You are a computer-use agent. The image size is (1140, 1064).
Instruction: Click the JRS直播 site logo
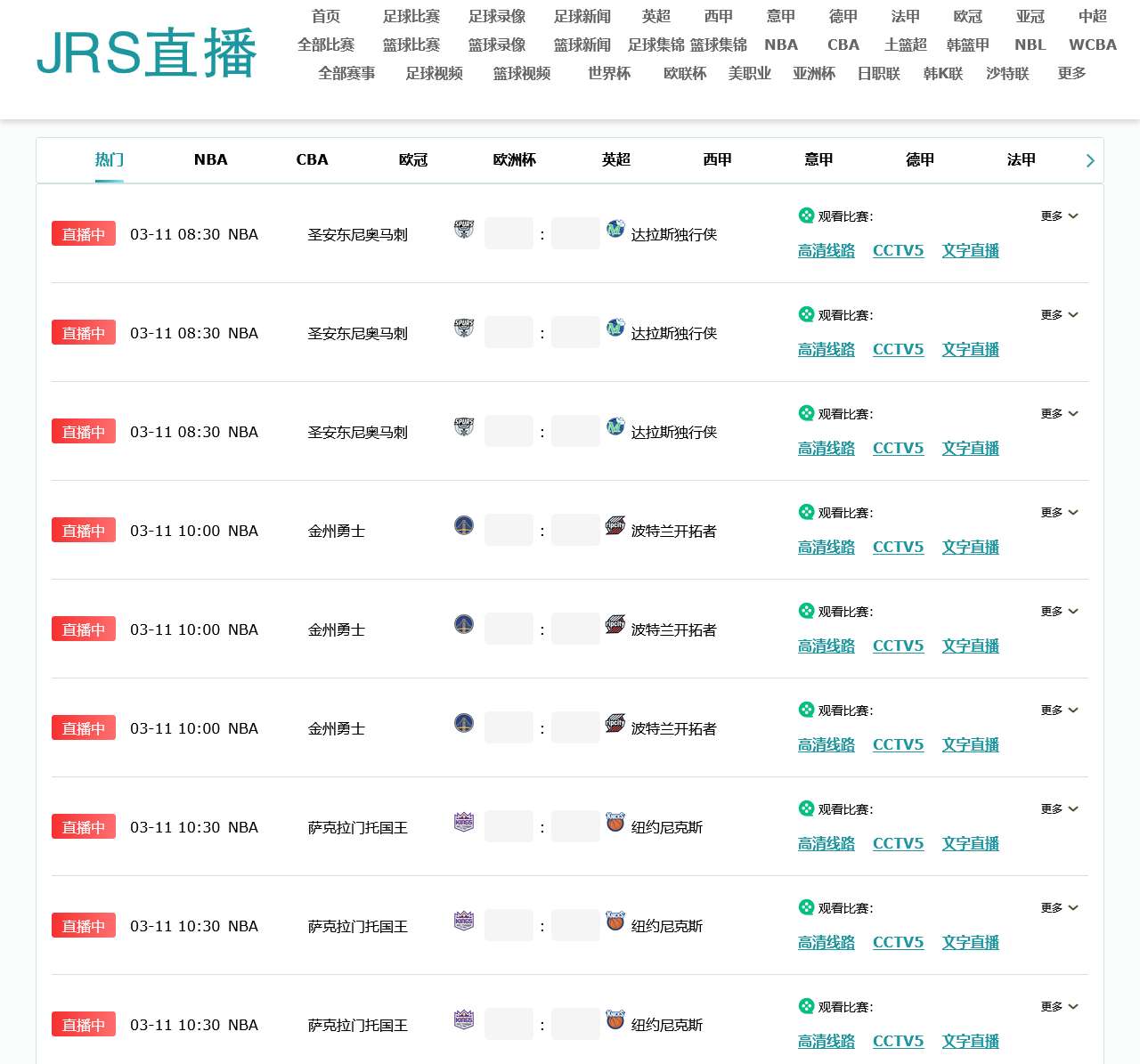145,53
